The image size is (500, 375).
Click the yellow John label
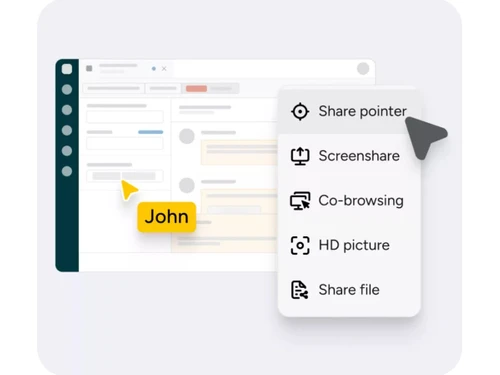click(167, 217)
